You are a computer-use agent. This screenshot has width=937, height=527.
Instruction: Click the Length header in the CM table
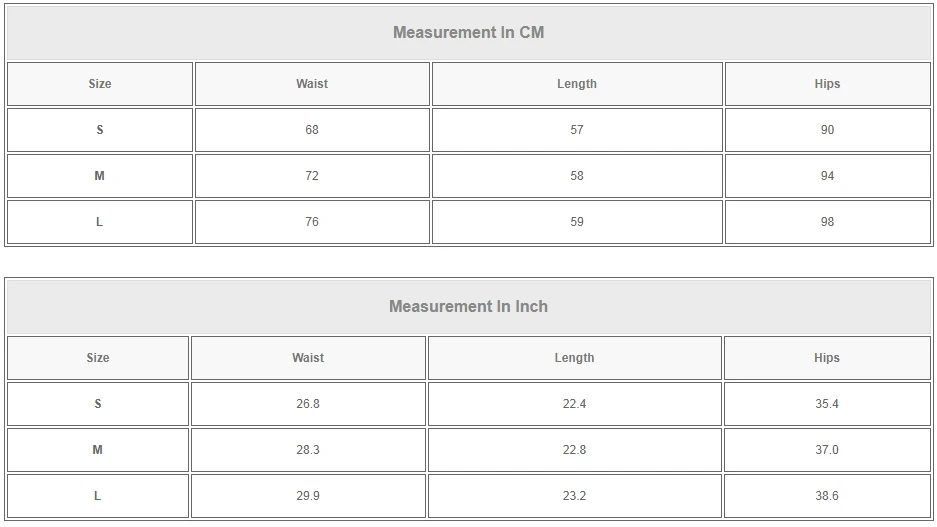coord(577,84)
